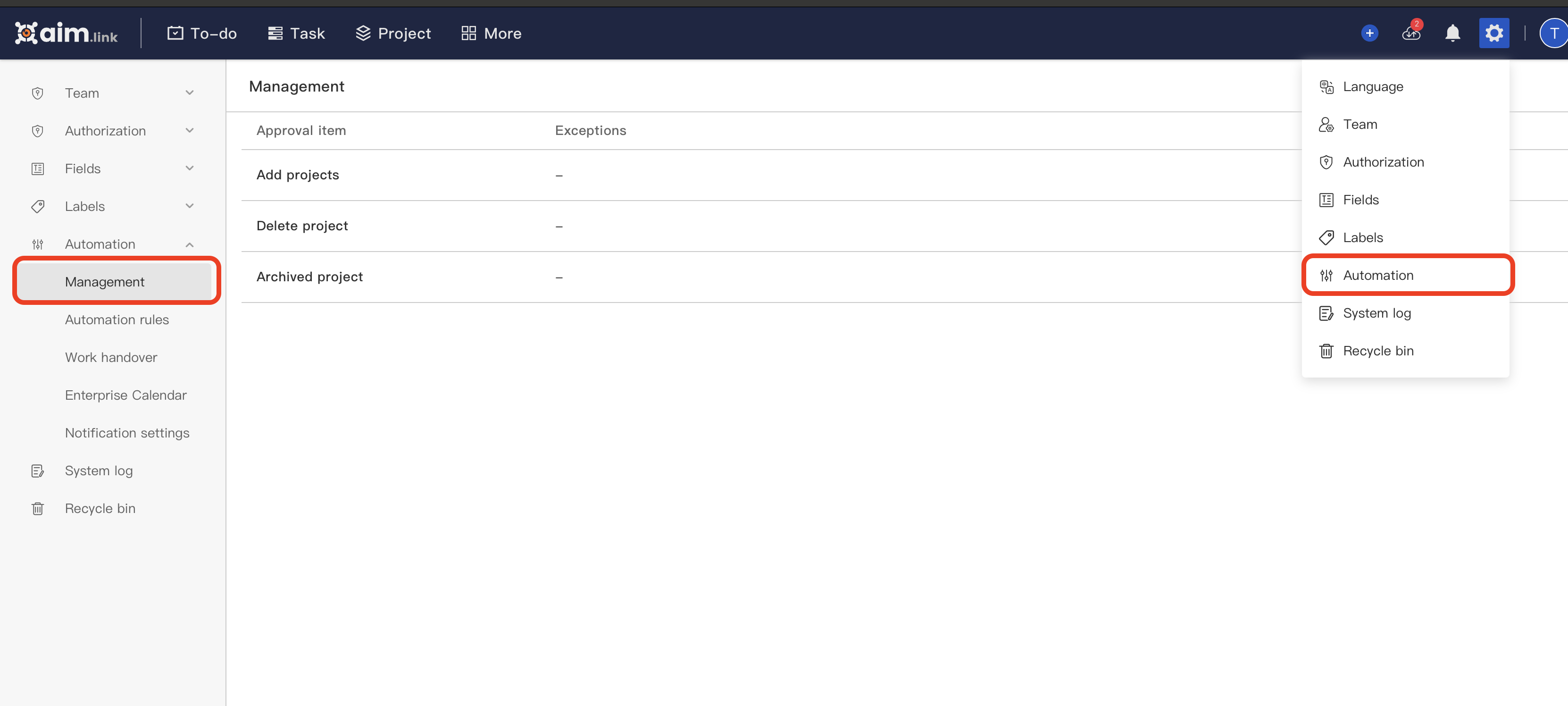Screen dimensions: 1568x706
Task: Open the Task section via its navbar icon
Action: tap(275, 33)
